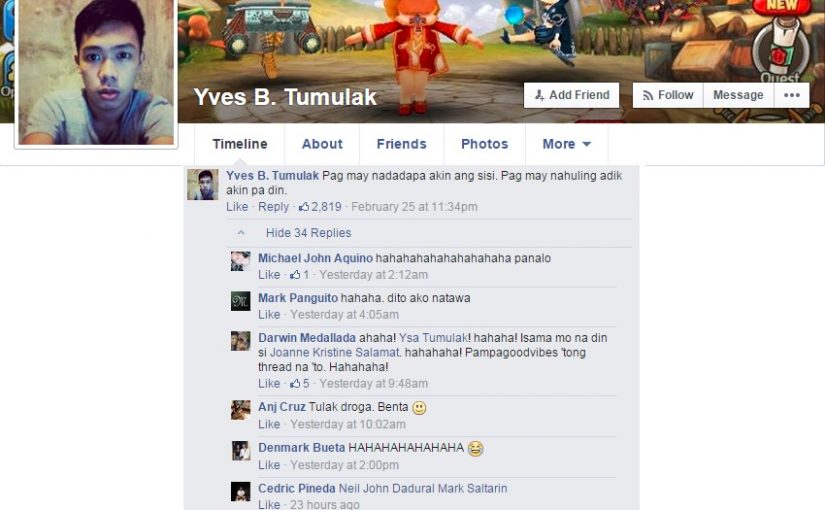
Task: Click the thumbs-up count on Darwin Medallada's reply
Action: 299,384
